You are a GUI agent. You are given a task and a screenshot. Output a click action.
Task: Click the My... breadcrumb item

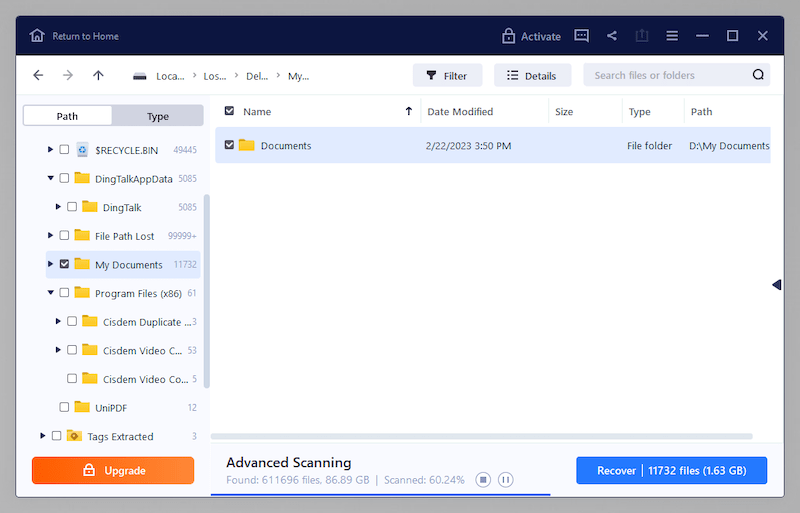point(298,76)
